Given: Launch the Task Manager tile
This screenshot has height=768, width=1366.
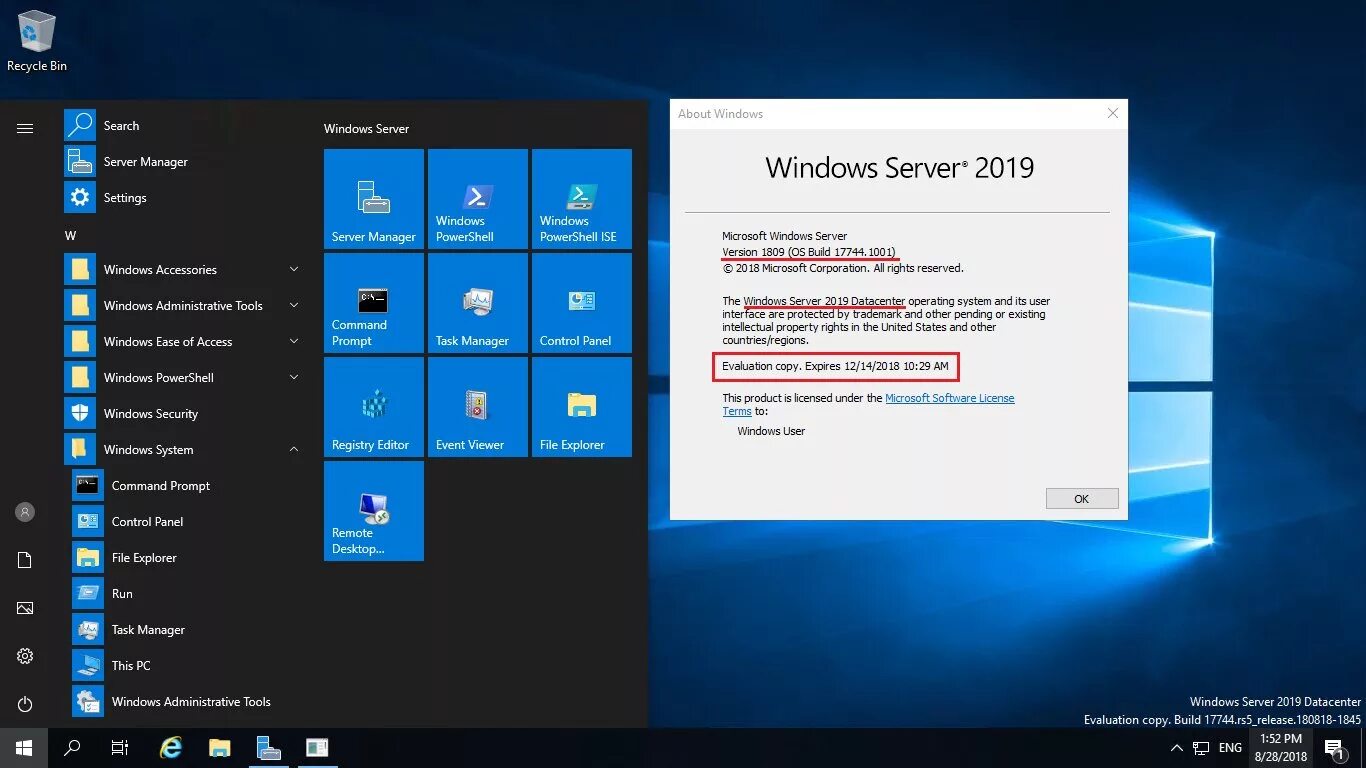Looking at the screenshot, I should tap(478, 303).
